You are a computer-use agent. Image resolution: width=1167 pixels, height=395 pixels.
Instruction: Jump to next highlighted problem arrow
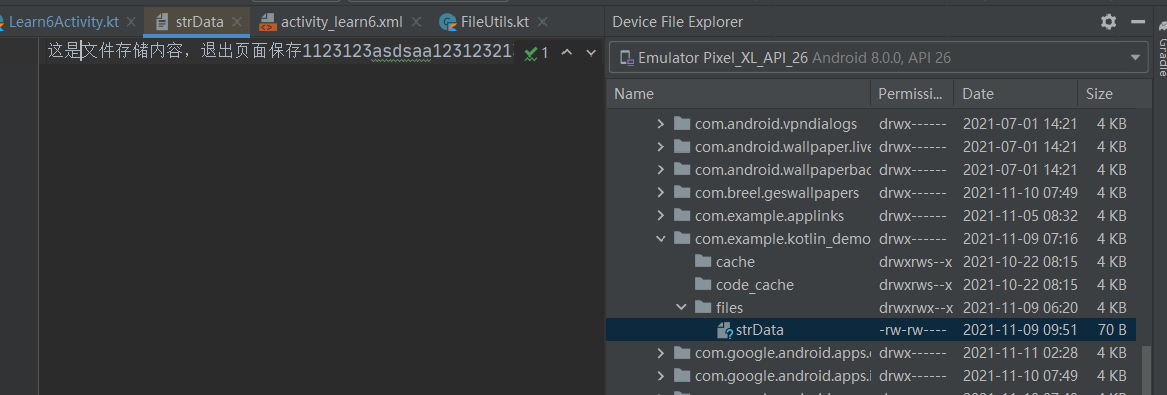591,53
